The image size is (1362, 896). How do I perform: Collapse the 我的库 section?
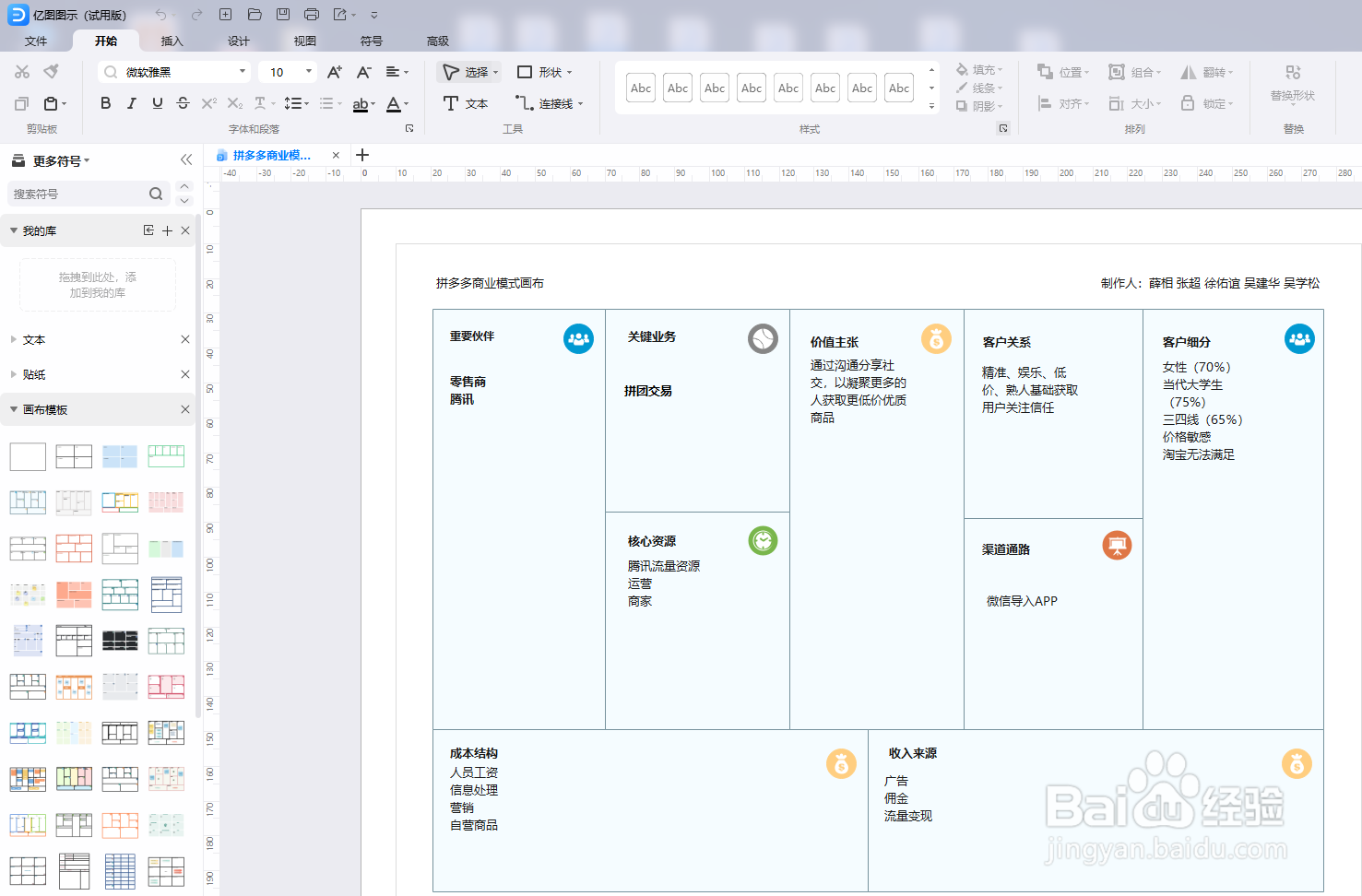point(14,230)
